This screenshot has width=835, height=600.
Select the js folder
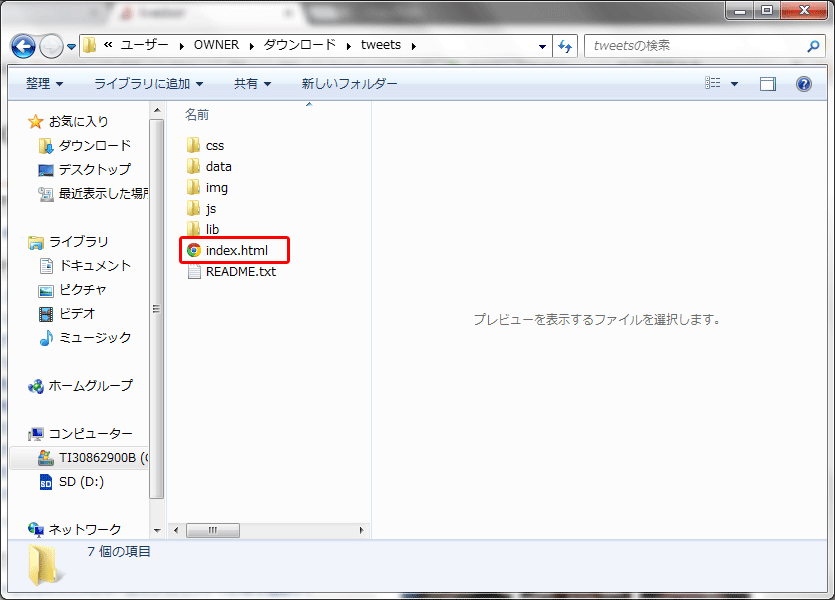[x=210, y=209]
